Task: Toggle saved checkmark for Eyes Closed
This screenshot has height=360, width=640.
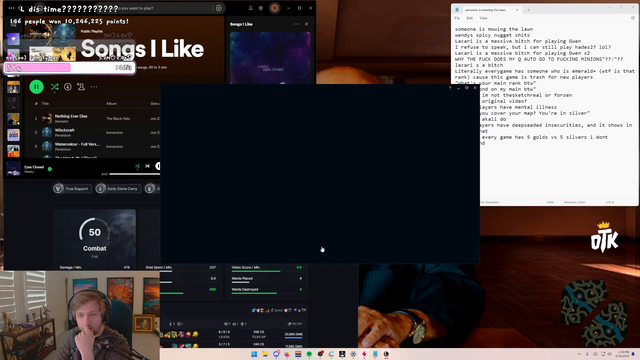Action: [50, 169]
